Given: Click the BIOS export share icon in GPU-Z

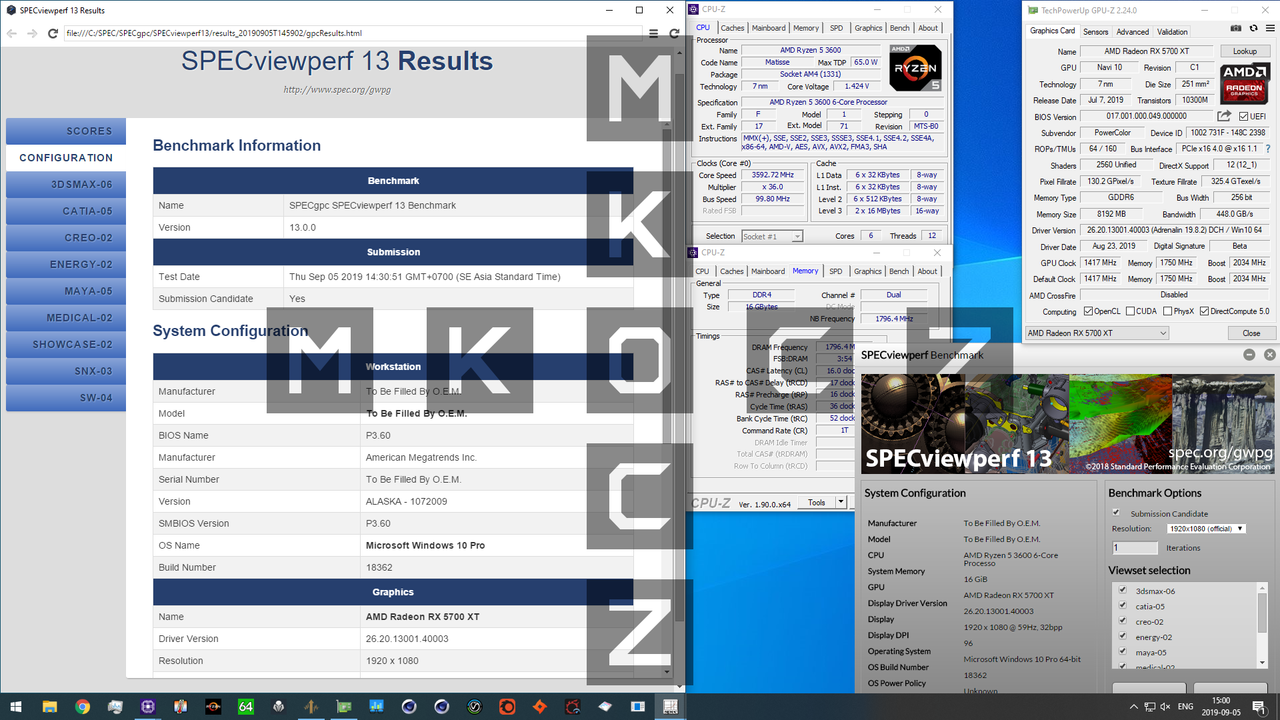Looking at the screenshot, I should pos(1224,116).
